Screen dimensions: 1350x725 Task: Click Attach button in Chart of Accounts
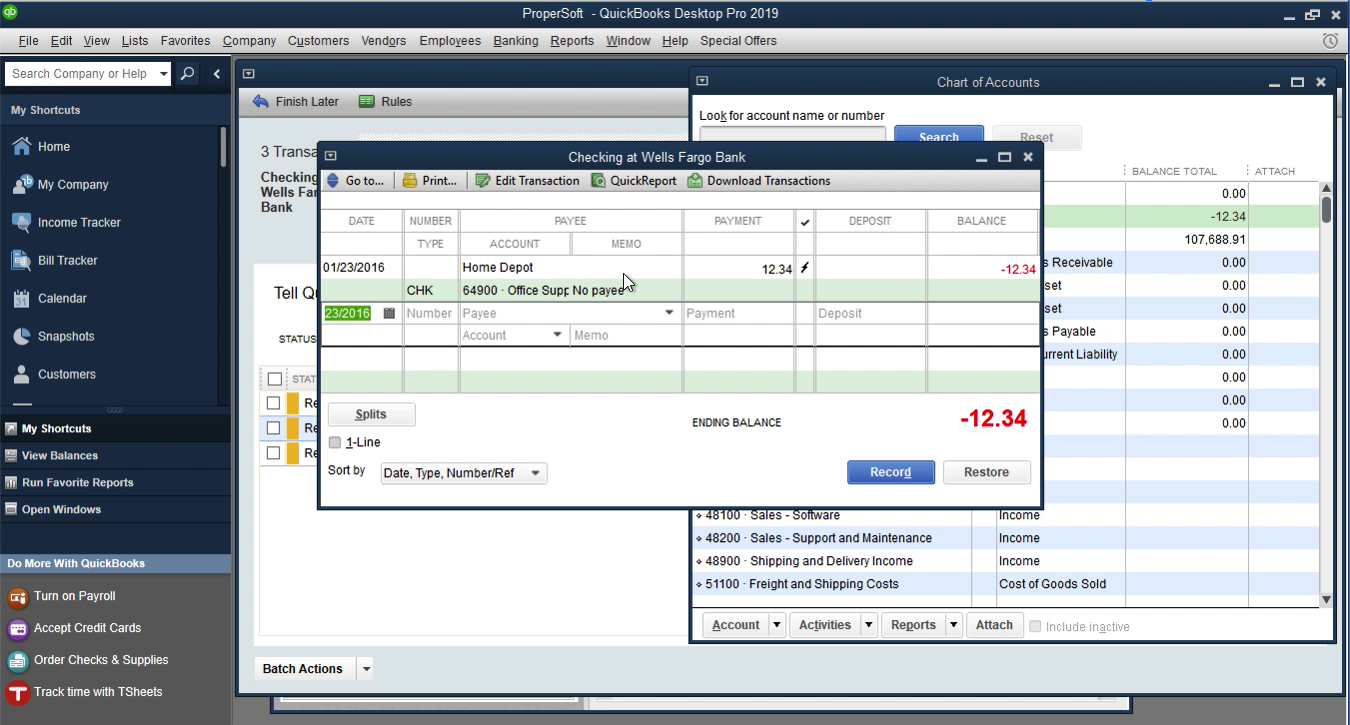coord(994,625)
